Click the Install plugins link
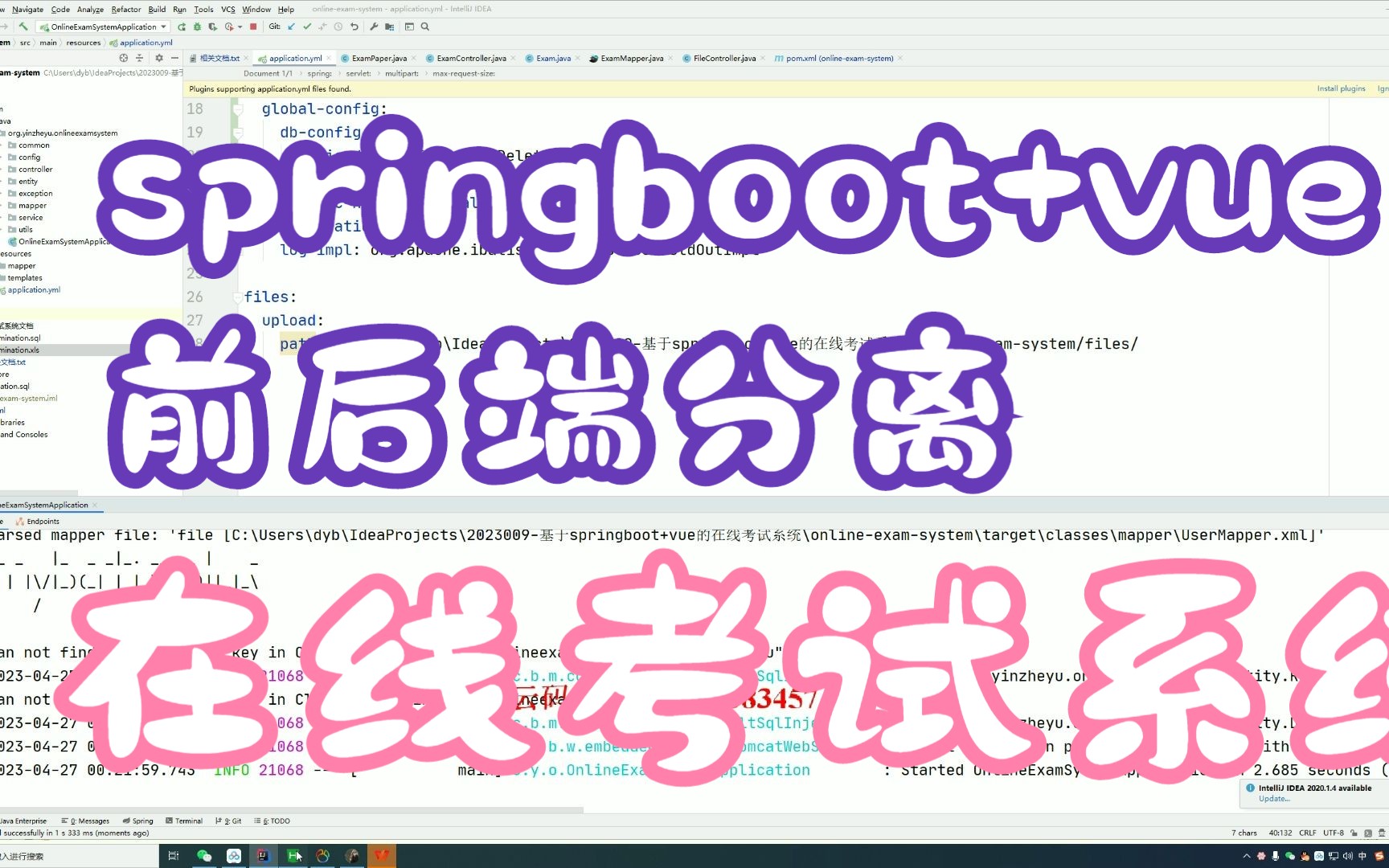 (1341, 88)
